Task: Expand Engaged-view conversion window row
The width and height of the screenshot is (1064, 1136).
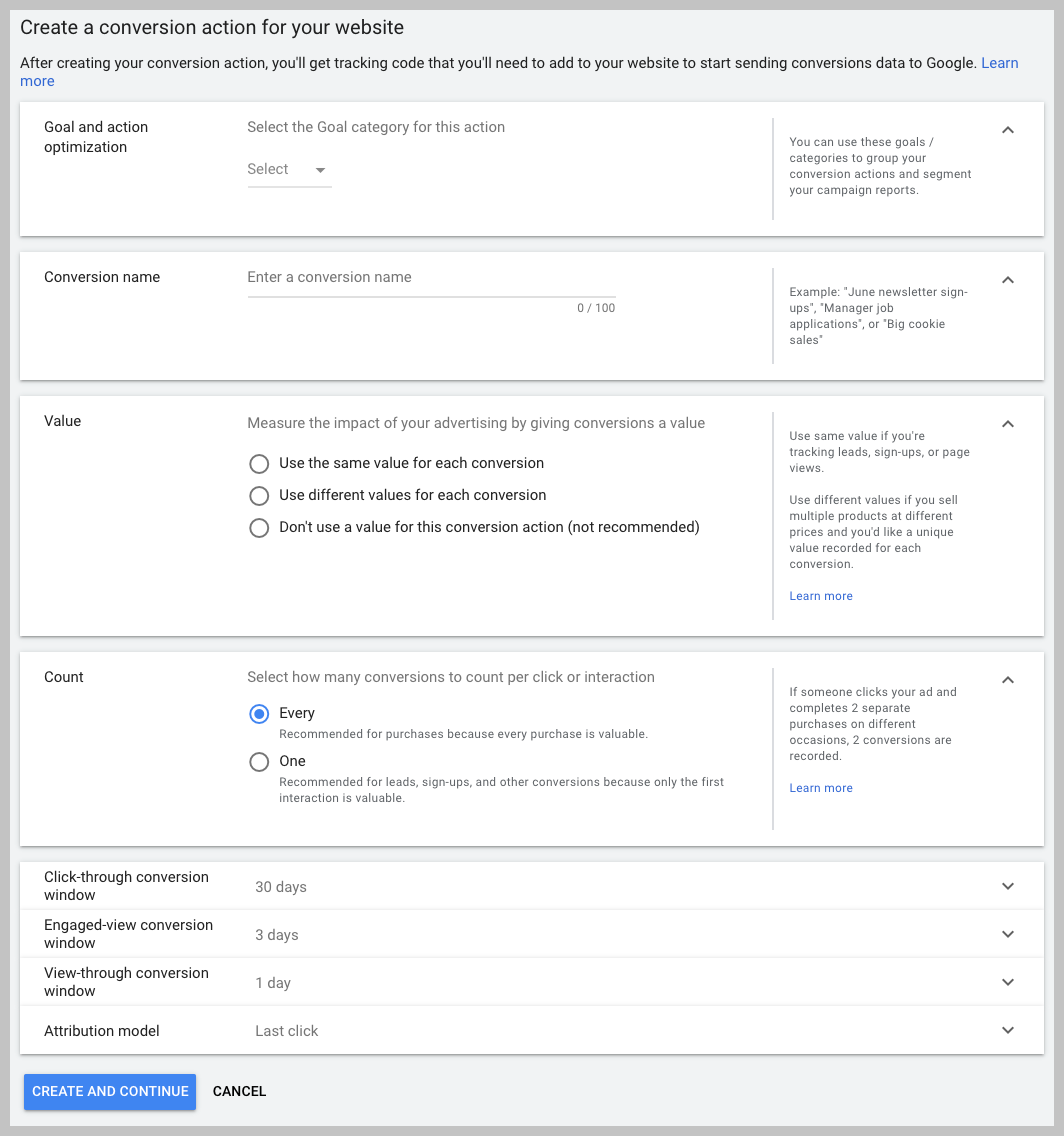Action: click(1008, 934)
